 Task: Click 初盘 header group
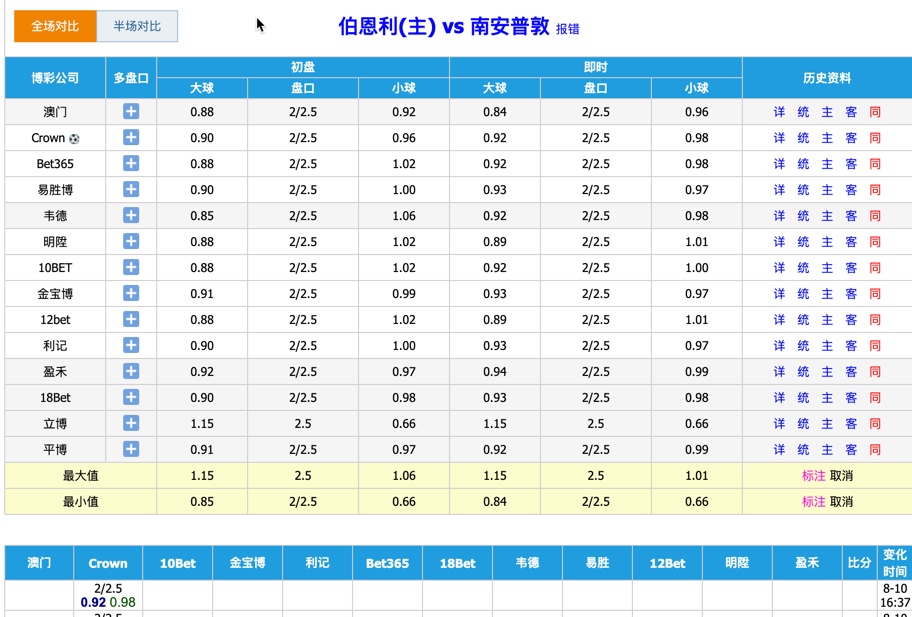(x=303, y=67)
